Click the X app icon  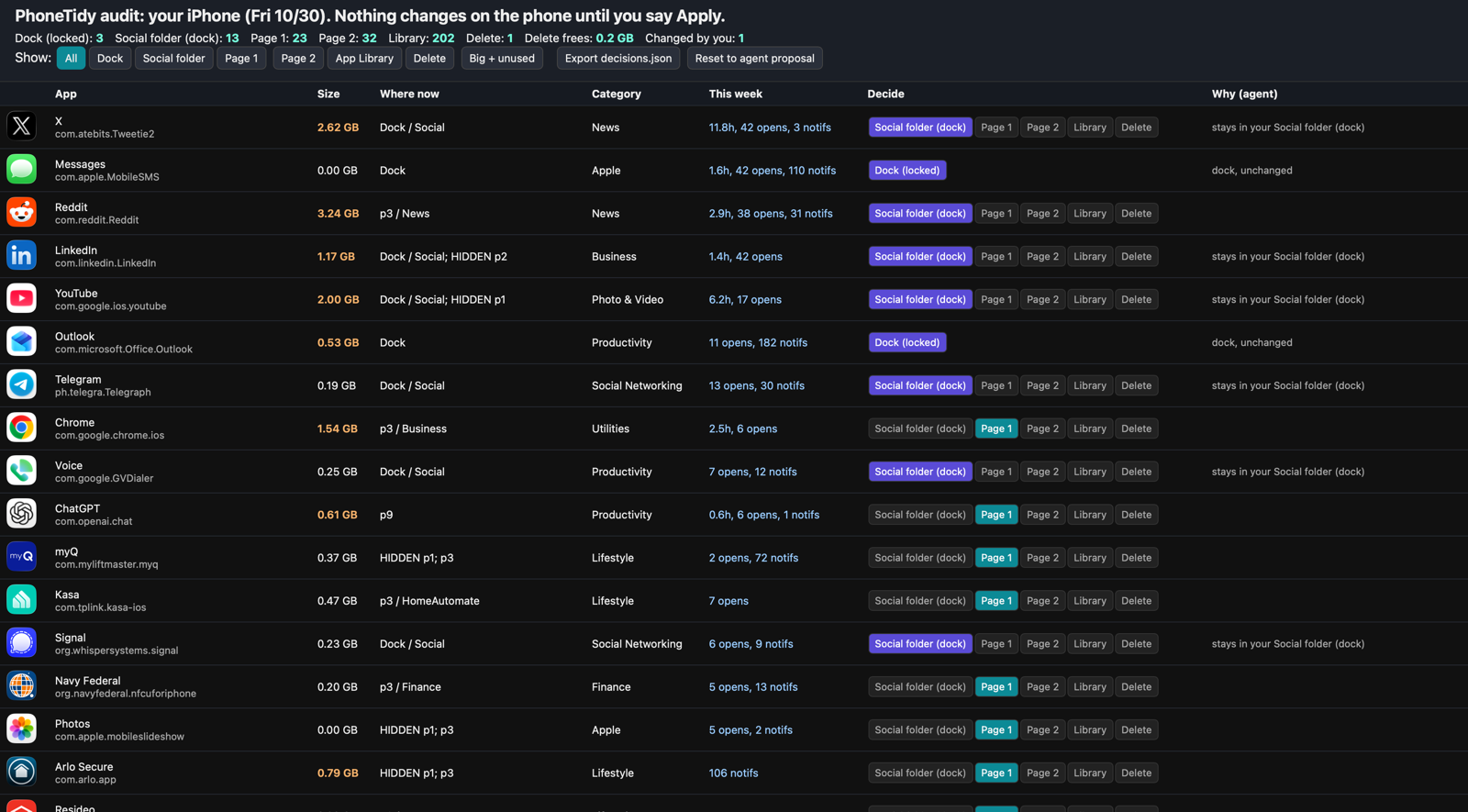[x=21, y=127]
